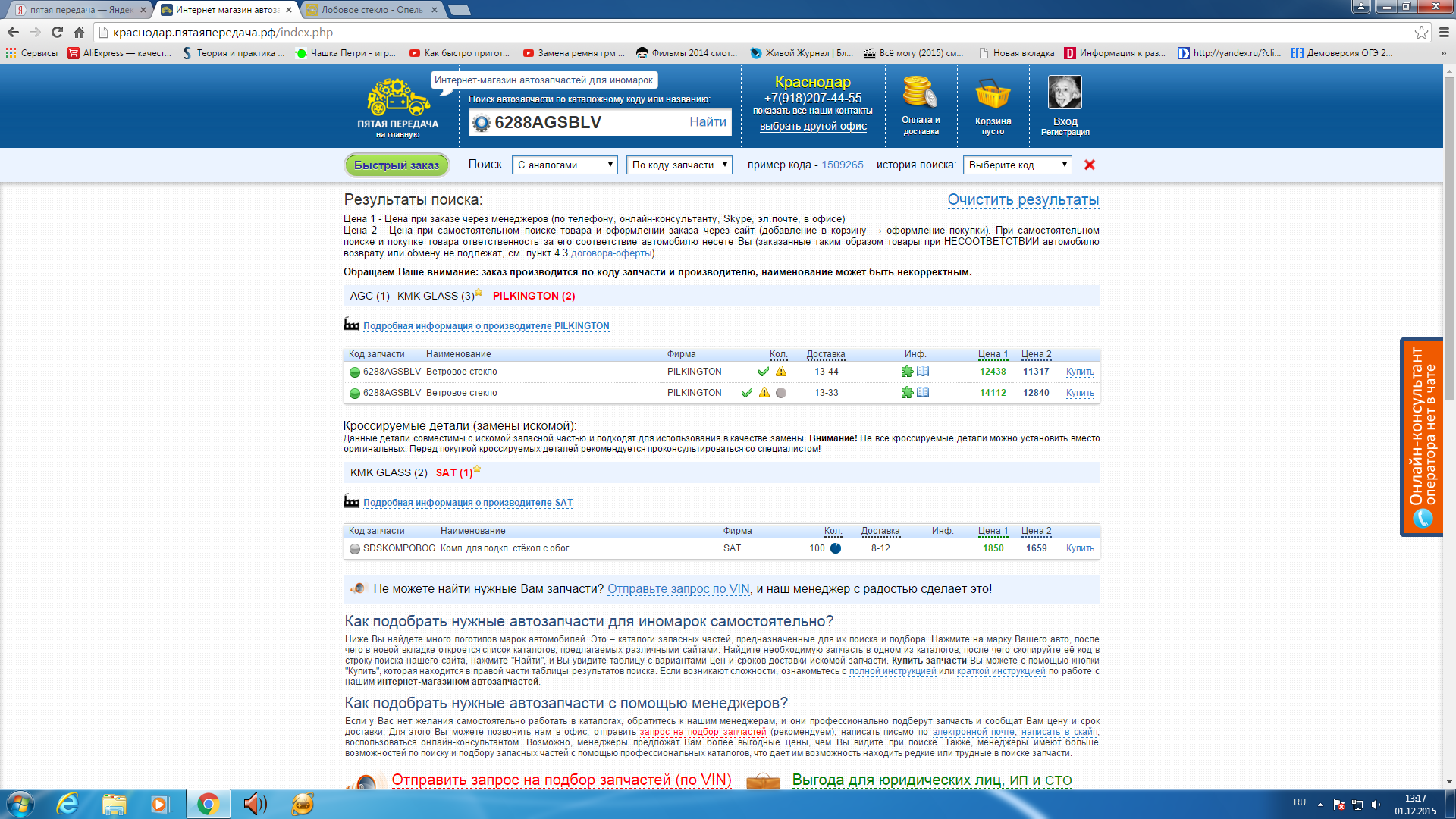Click the browser address bar
Viewport: 1456px width, 819px height.
758,32
